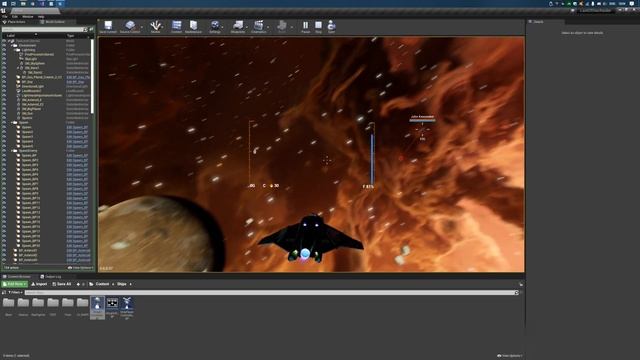Open the Content breadcrumb folder

click(x=102, y=284)
